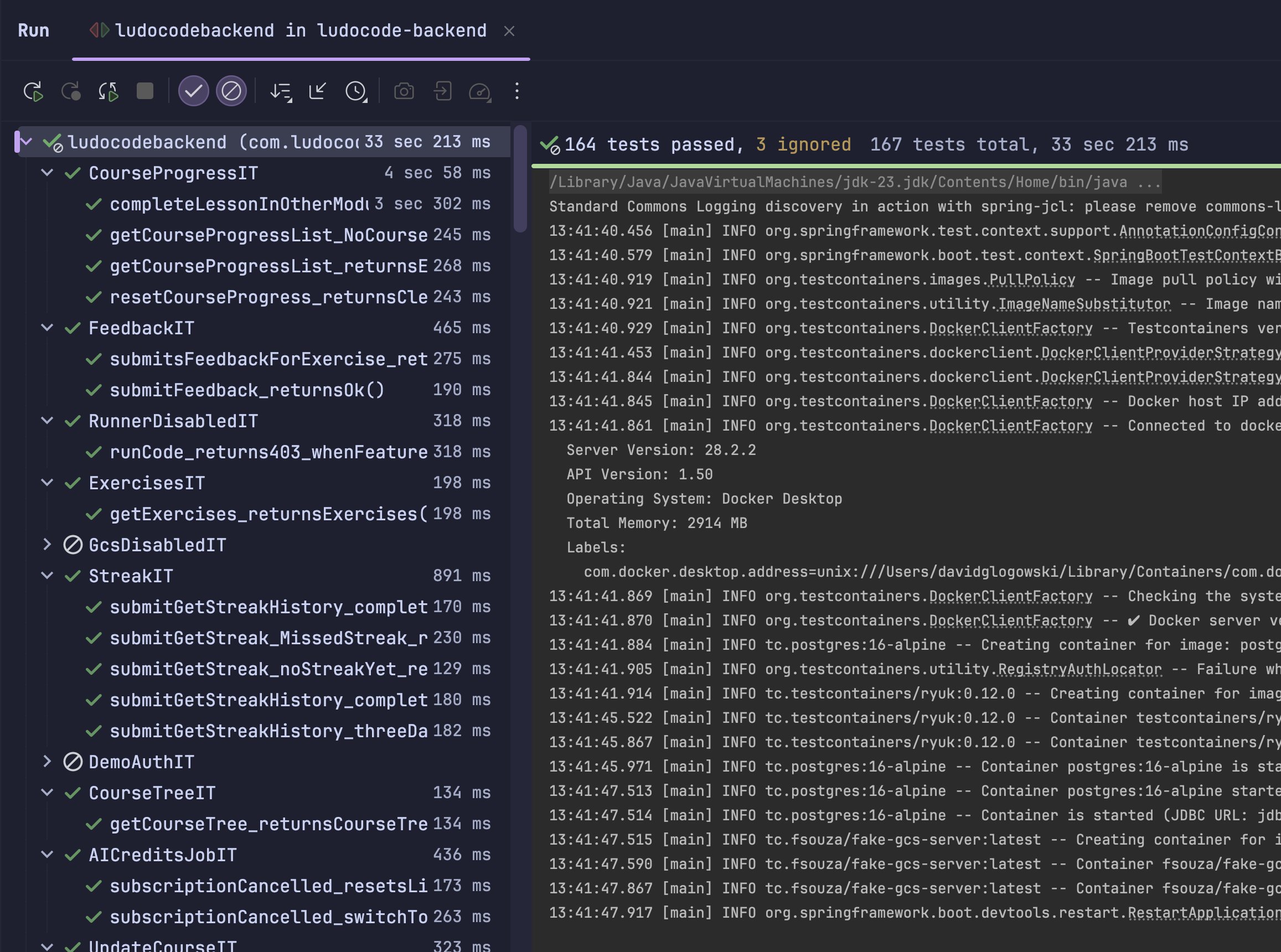Collapse the StreakIT test group
Viewport: 1281px width, 952px height.
[x=47, y=575]
